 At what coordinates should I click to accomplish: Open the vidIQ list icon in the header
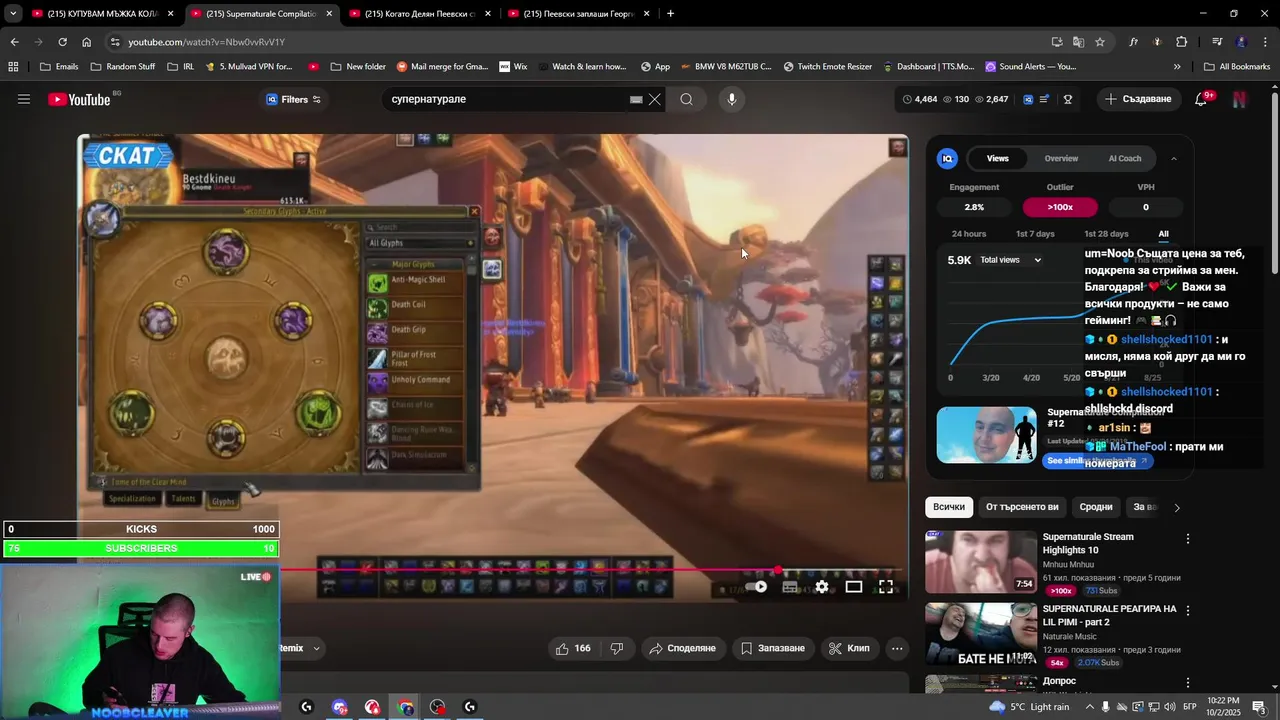pos(1044,99)
